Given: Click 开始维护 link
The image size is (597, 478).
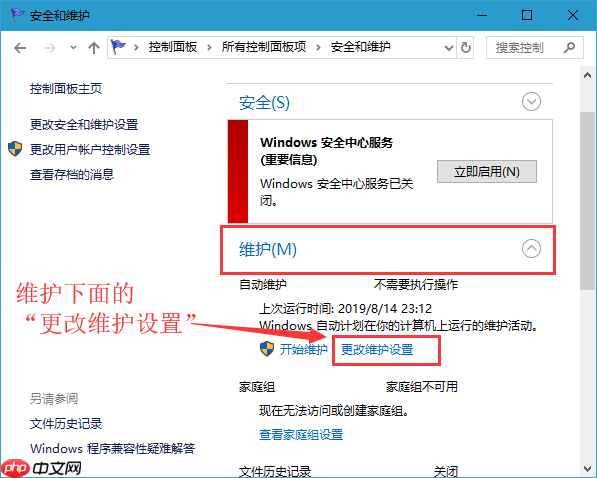Looking at the screenshot, I should click(304, 349).
